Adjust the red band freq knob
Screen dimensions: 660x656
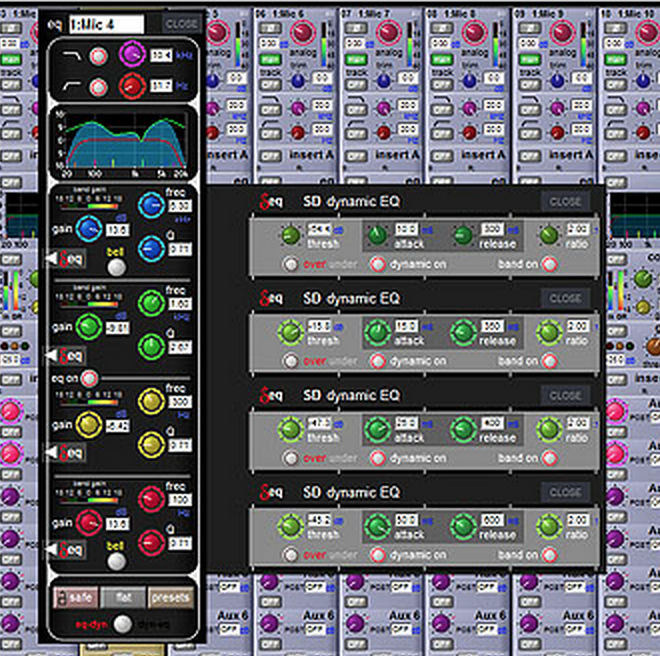(x=151, y=499)
